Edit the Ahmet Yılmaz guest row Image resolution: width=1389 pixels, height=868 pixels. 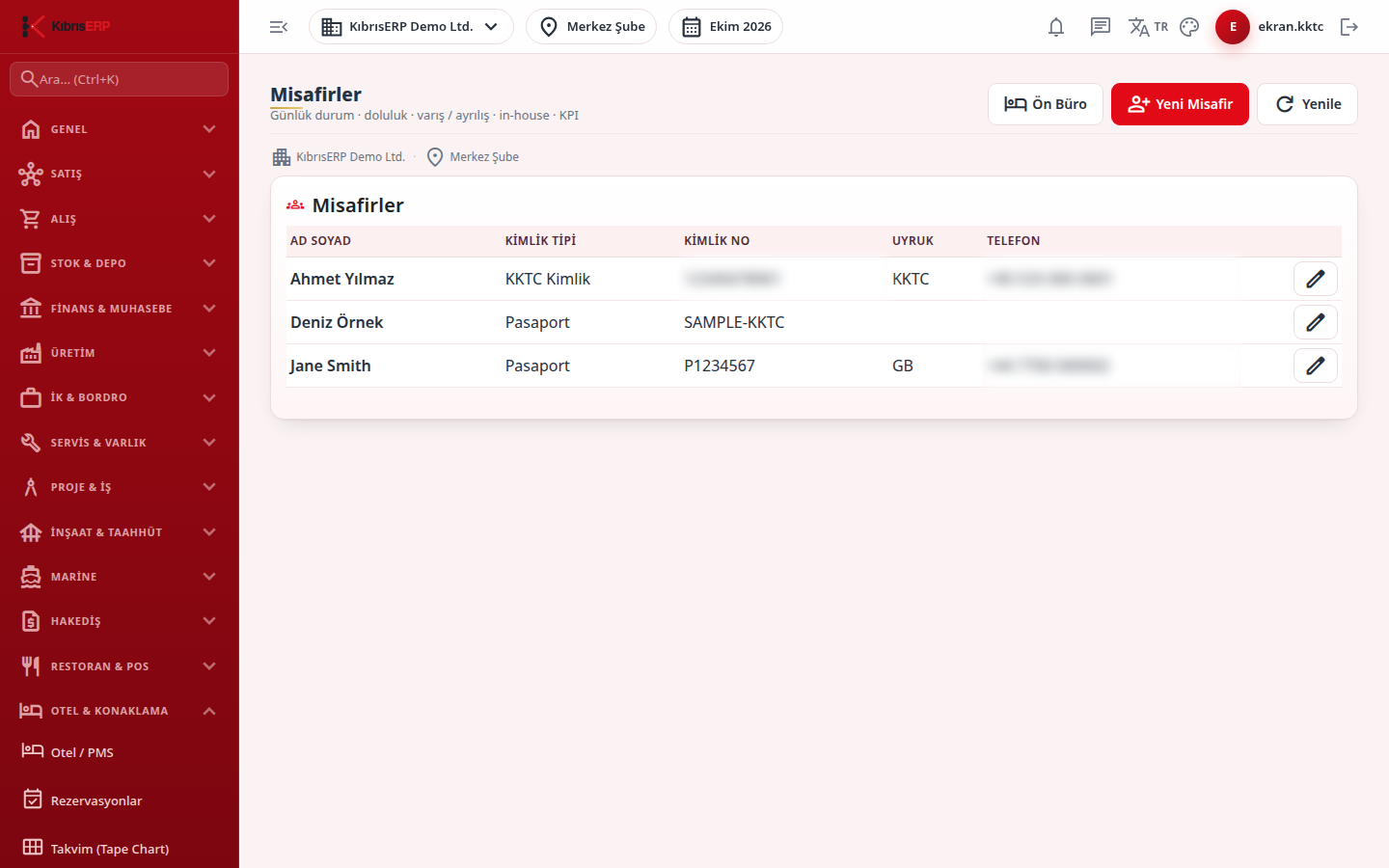[1316, 279]
